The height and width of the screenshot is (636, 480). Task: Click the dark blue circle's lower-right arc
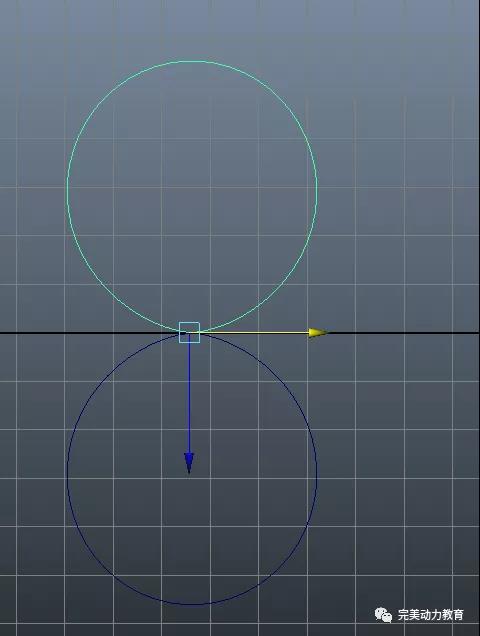[280, 563]
